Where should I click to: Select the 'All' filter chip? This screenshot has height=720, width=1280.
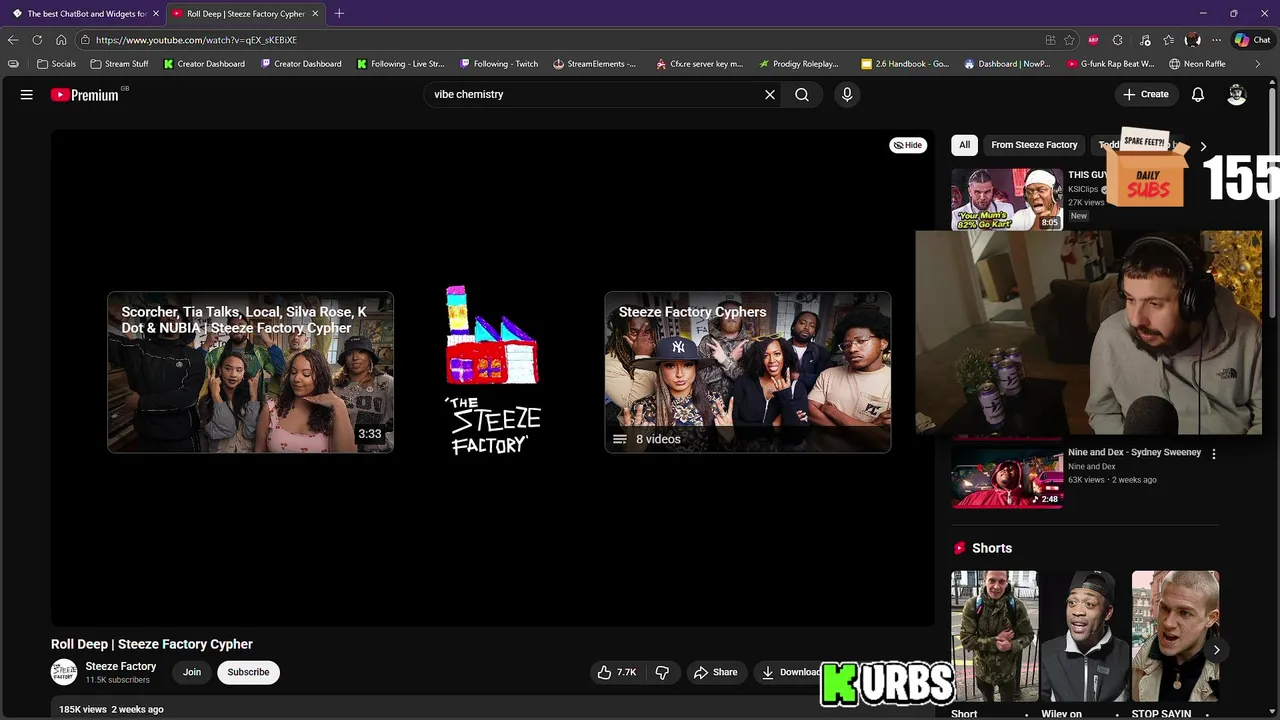tap(964, 145)
